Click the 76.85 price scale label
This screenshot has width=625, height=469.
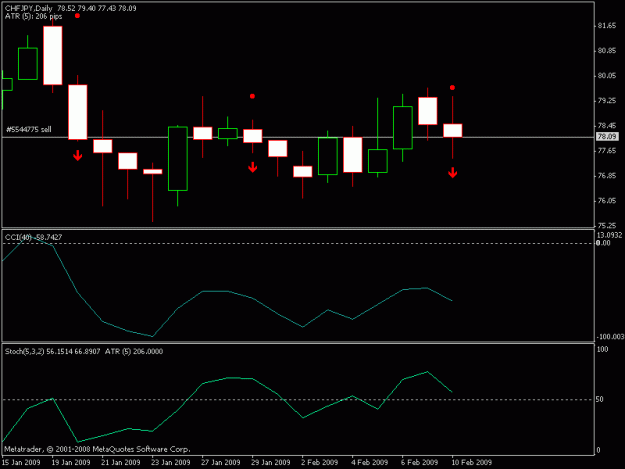tap(607, 176)
